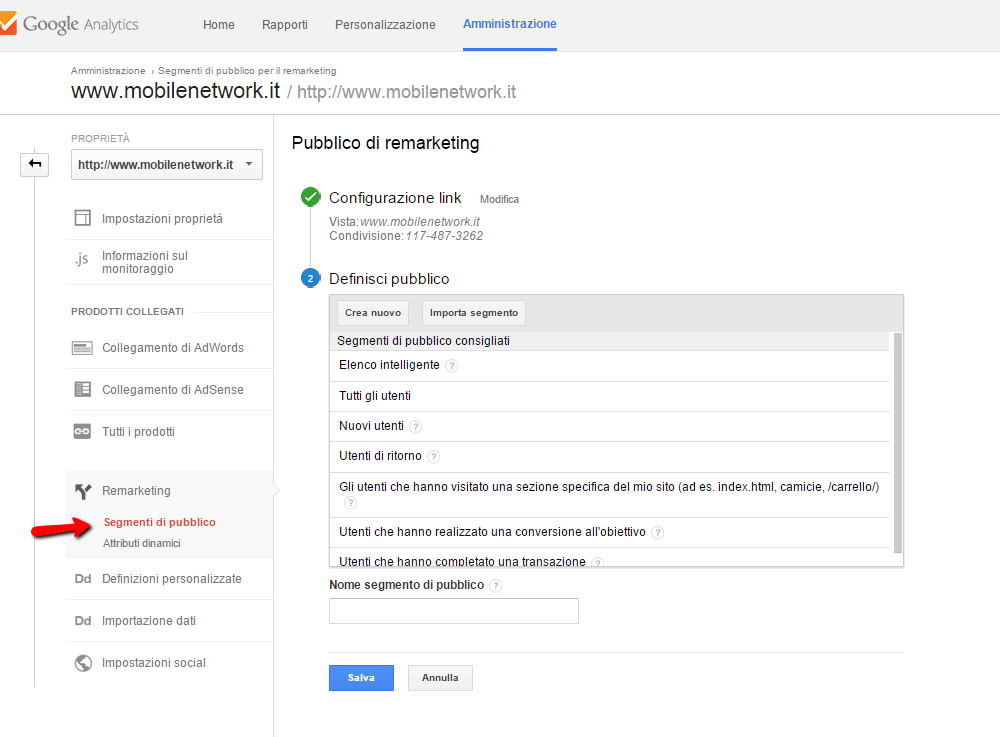Viewport: 1000px width, 737px height.
Task: Switch to the Personalizzazione tab
Action: coord(385,25)
